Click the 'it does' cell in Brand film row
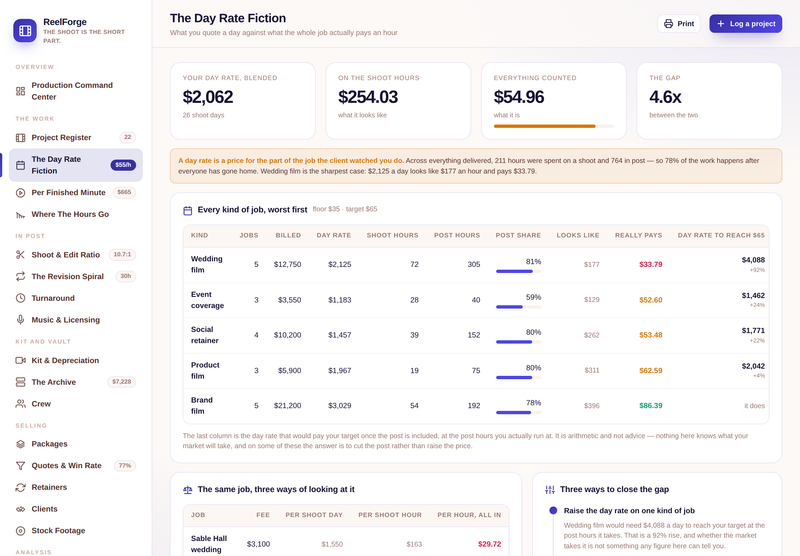800x556 pixels. tap(754, 406)
